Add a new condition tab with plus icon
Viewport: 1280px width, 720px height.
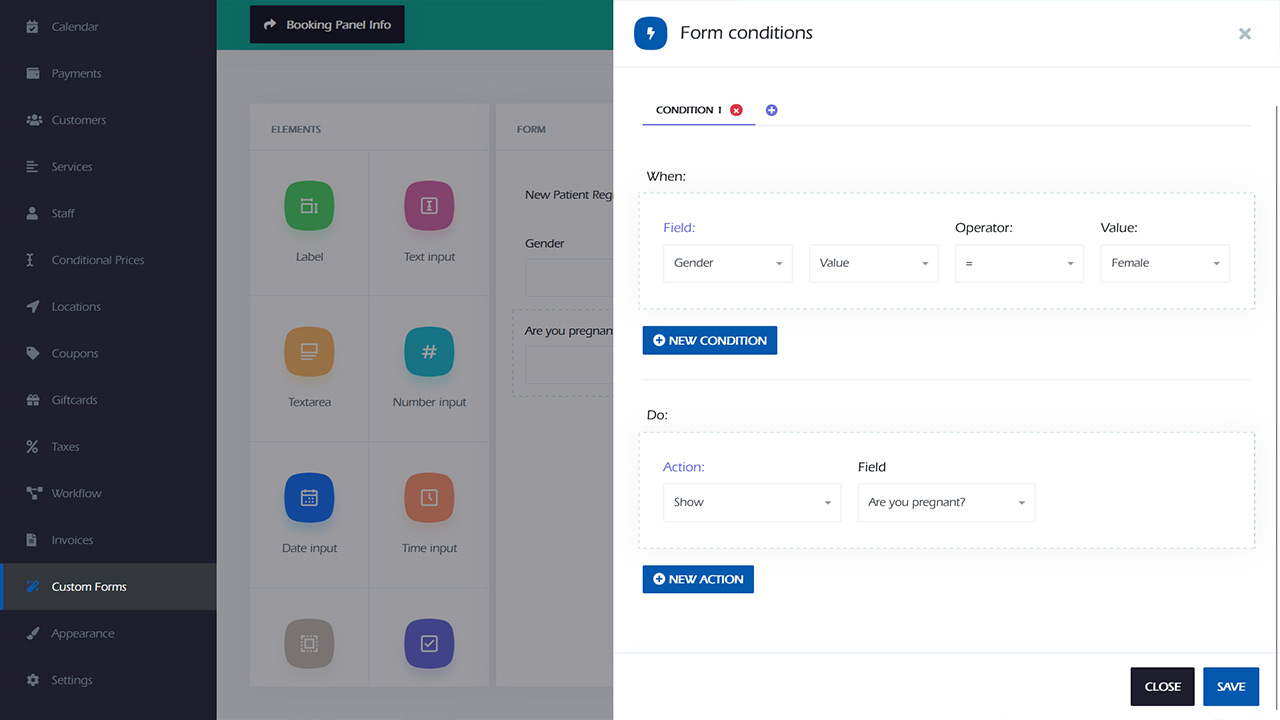pyautogui.click(x=771, y=110)
